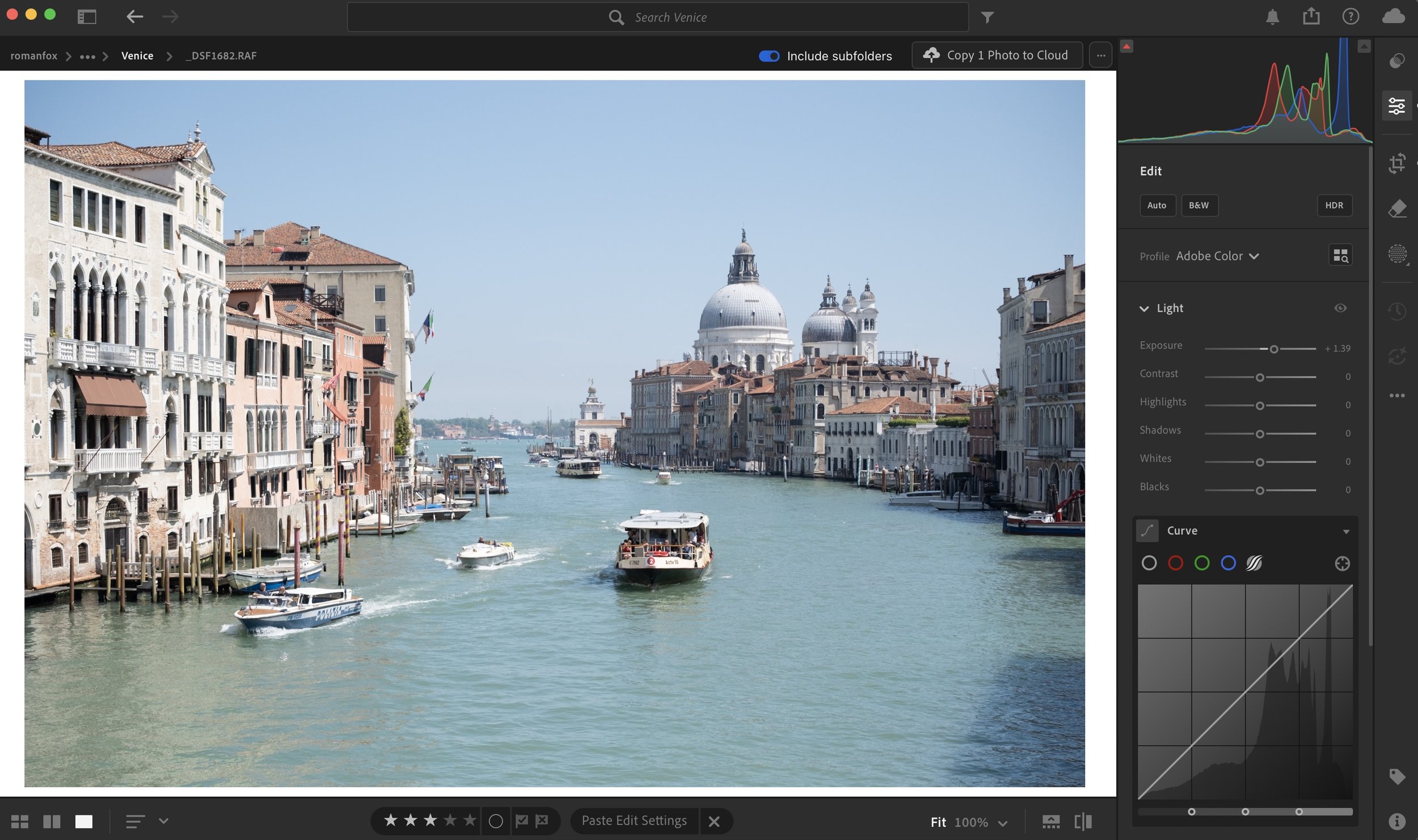Image resolution: width=1418 pixels, height=840 pixels.
Task: Open the Masking tool
Action: (1396, 254)
